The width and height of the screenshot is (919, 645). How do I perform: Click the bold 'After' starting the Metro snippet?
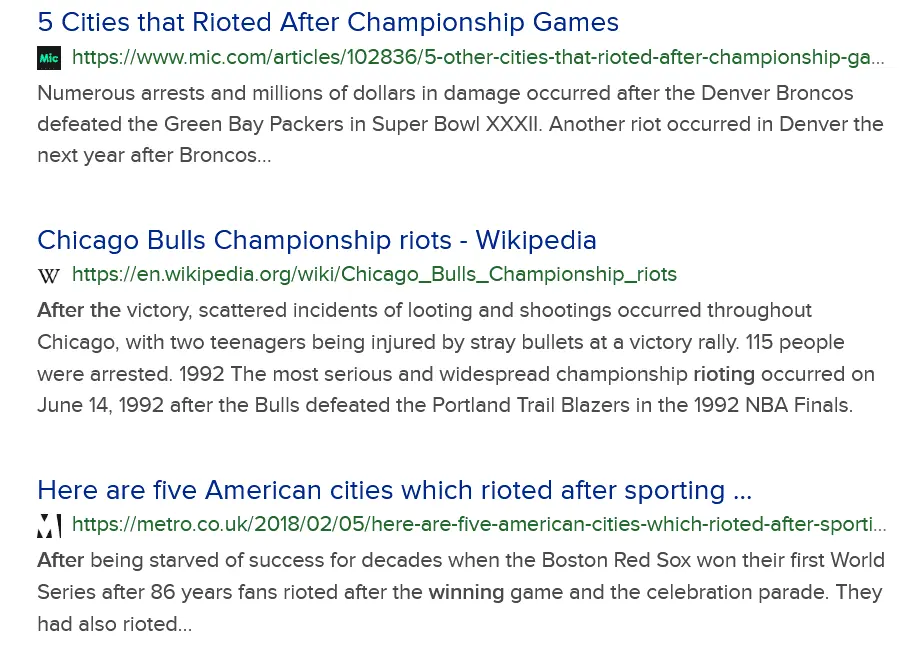click(61, 560)
